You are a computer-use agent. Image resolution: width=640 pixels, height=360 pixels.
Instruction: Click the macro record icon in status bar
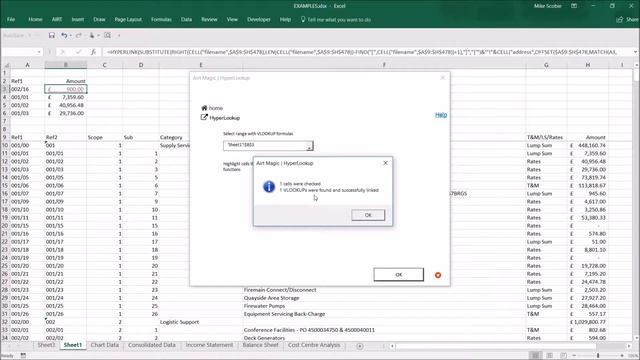[23, 356]
